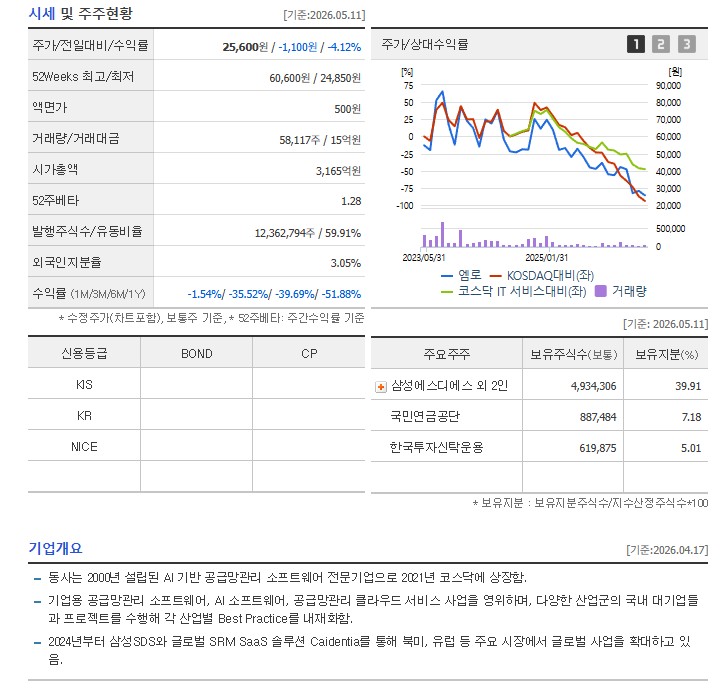Click the 52Weeks 최고/최저 row label

(x=83, y=76)
